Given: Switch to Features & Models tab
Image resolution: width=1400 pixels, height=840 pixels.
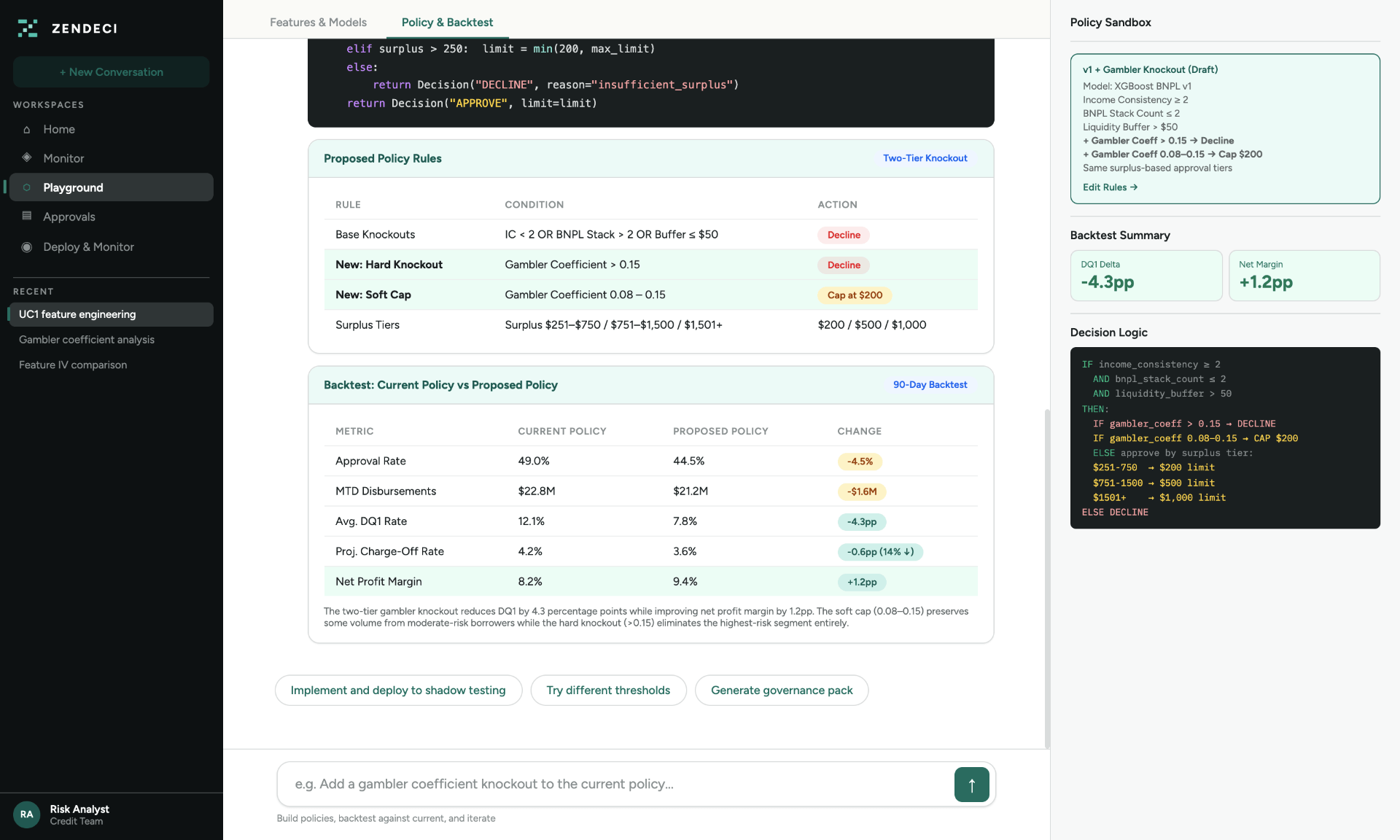Looking at the screenshot, I should 318,23.
